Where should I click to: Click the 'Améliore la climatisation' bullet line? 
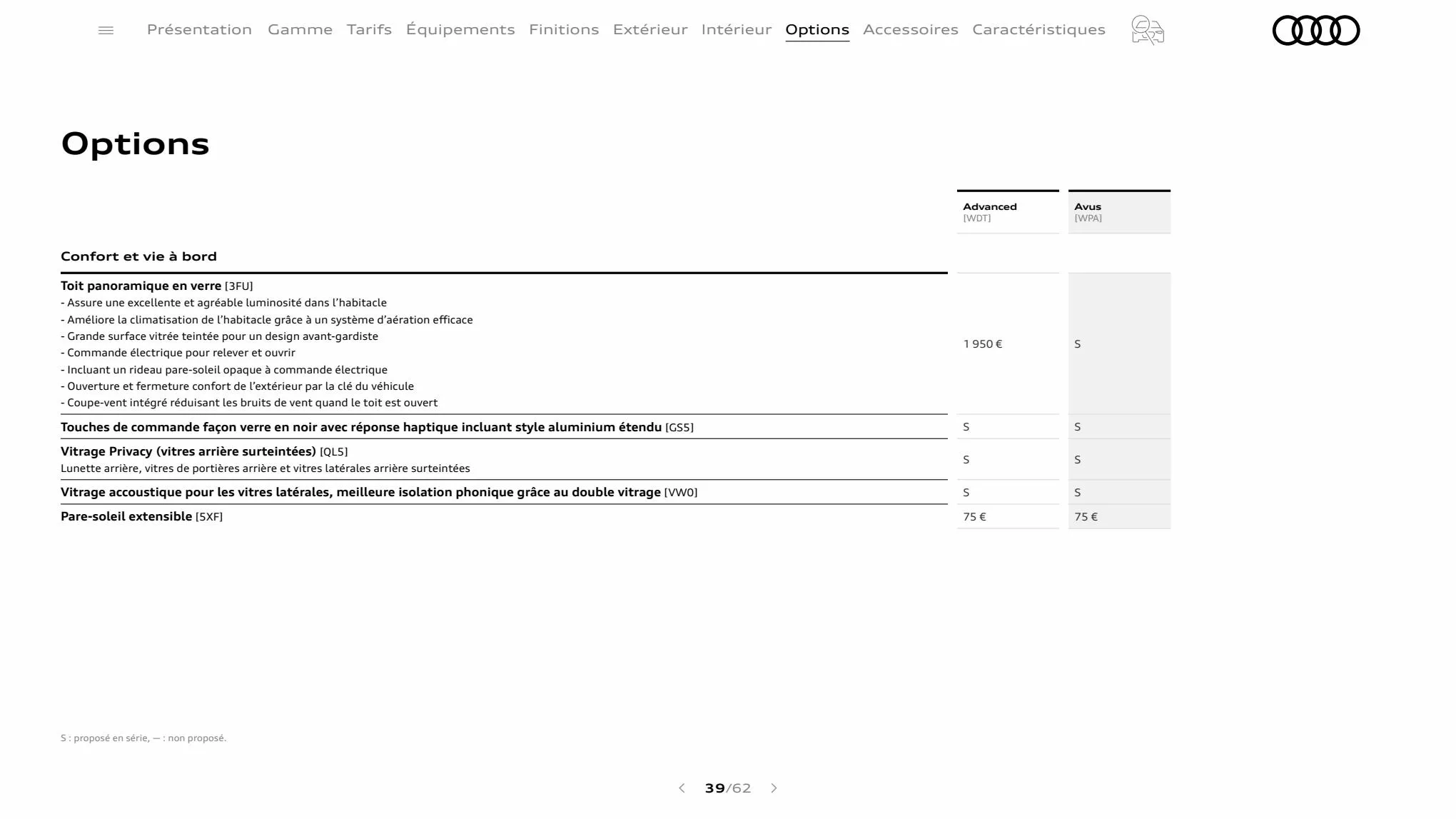point(267,320)
